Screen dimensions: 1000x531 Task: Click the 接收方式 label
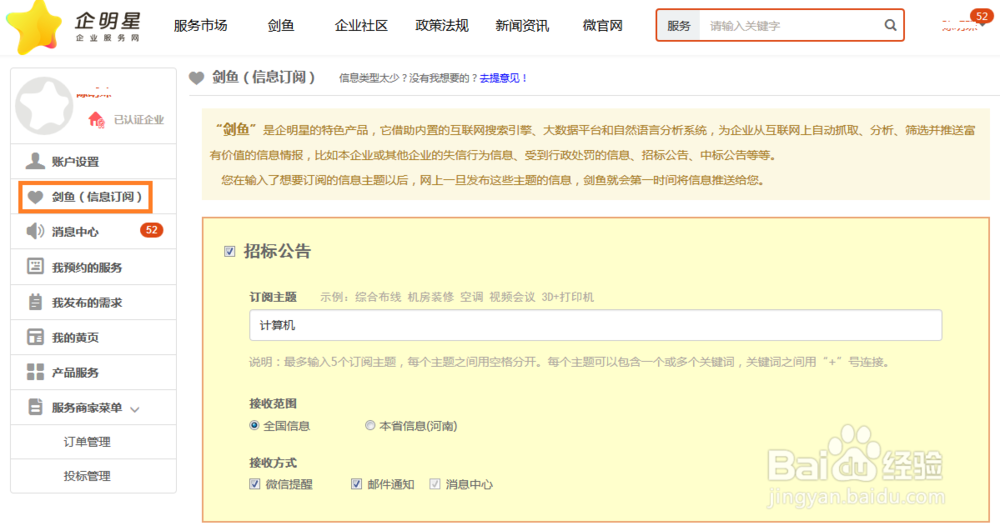(x=273, y=462)
